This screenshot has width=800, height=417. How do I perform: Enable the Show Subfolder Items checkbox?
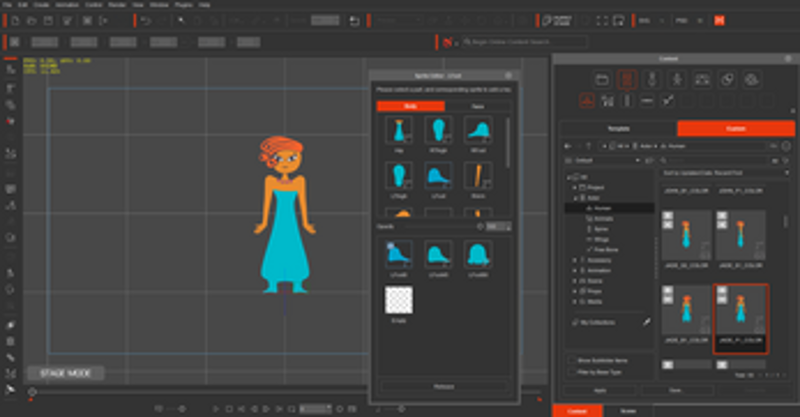pos(572,360)
